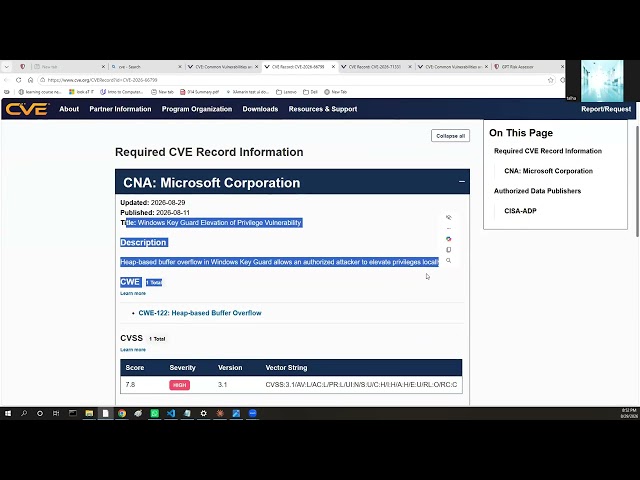Screen dimensions: 640x480
Task: Click the HIGH severity badge
Action: tap(180, 385)
